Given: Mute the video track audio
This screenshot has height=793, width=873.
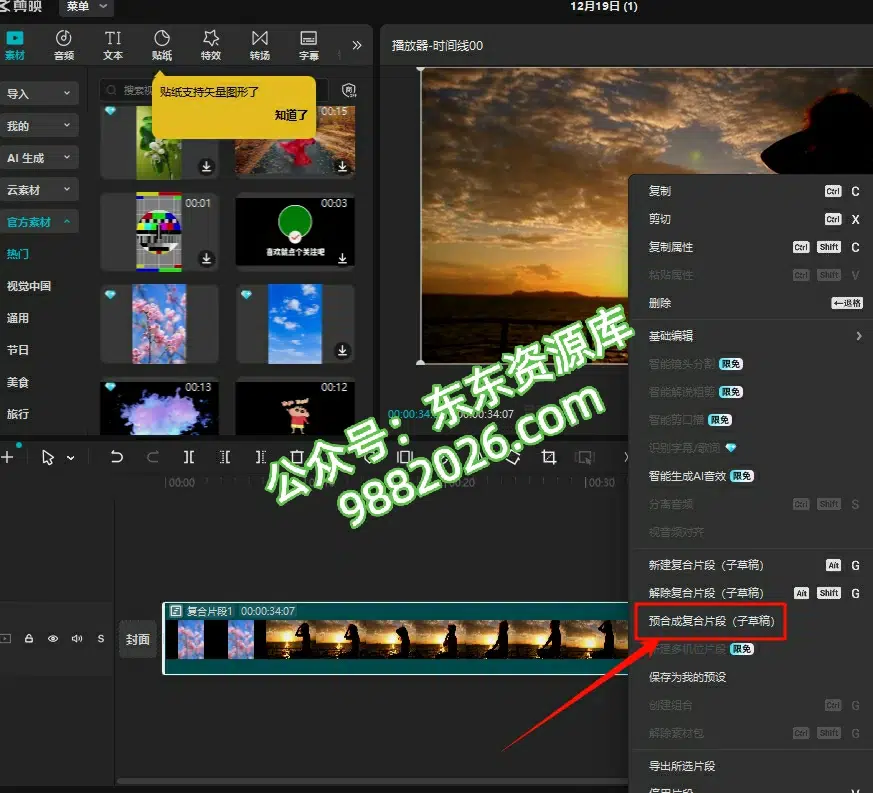Looking at the screenshot, I should point(77,638).
